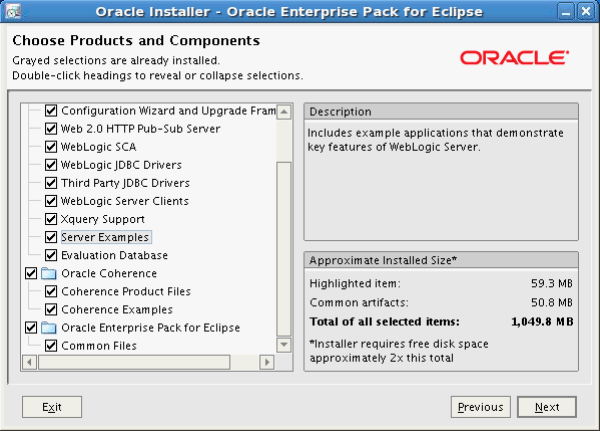
Task: Uncheck the Coherence Examples checkbox
Action: pyautogui.click(x=51, y=309)
